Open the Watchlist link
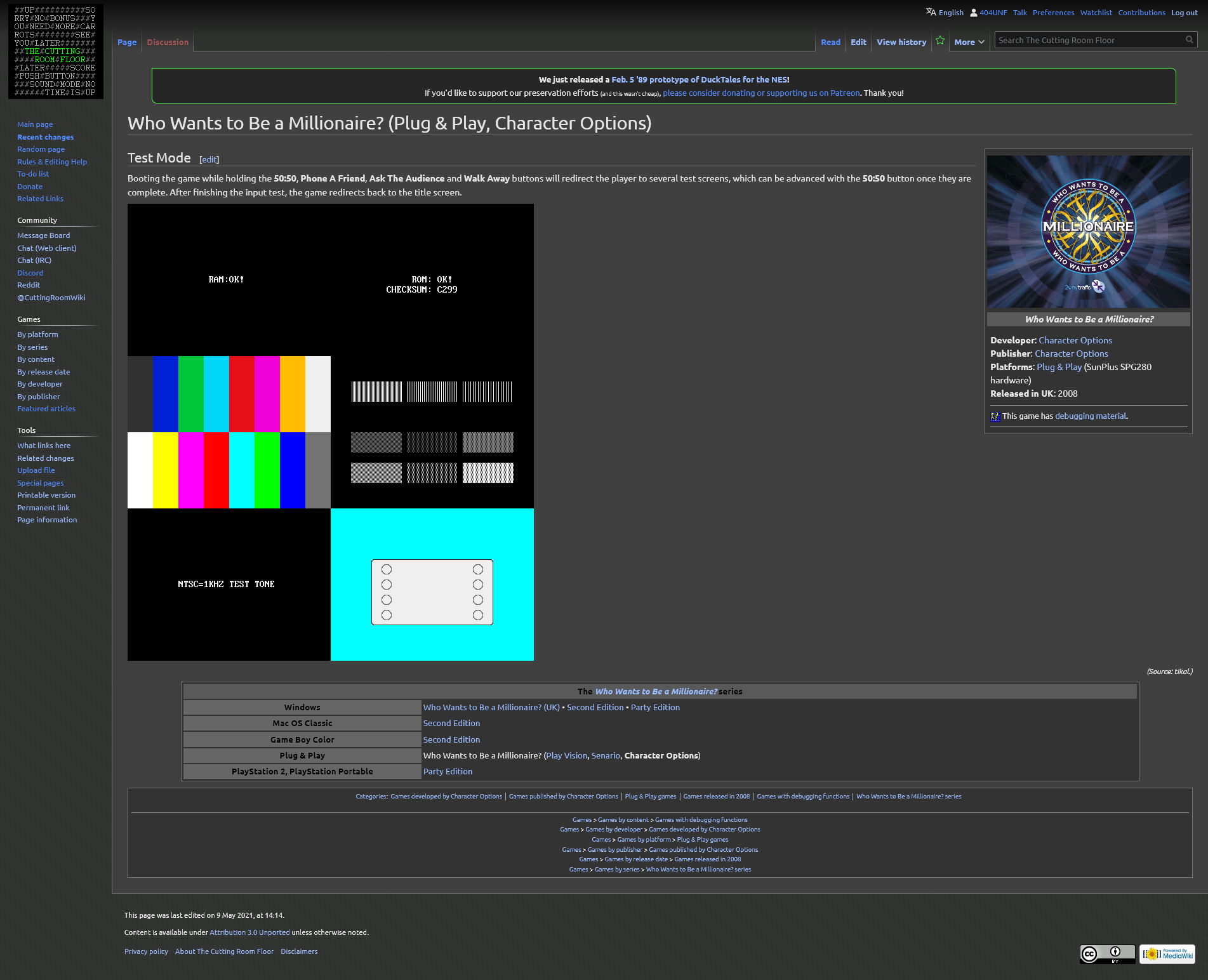This screenshot has width=1208, height=980. (1096, 13)
